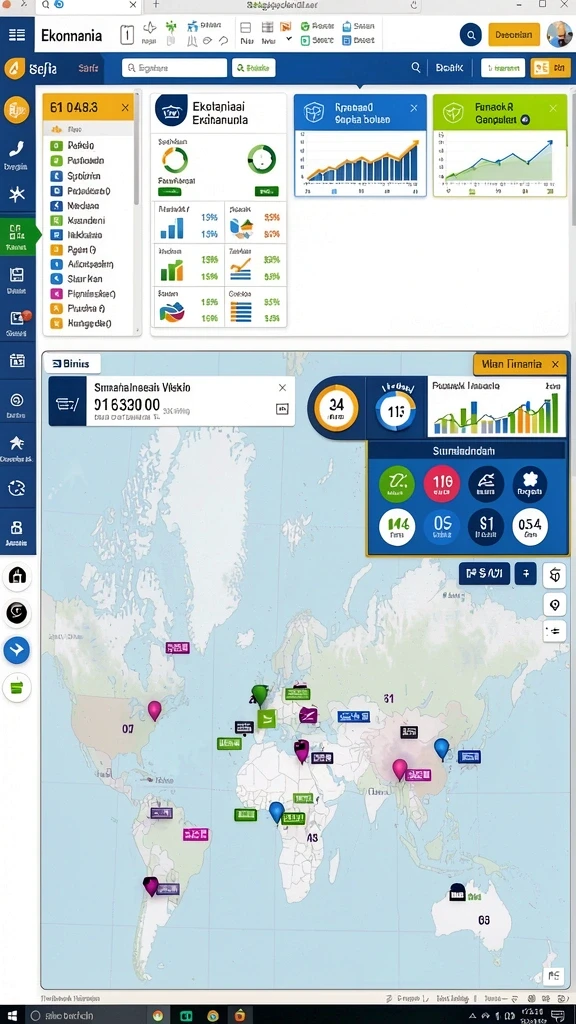
Task: Open the phone icon in the left sidebar
Action: 17,148
